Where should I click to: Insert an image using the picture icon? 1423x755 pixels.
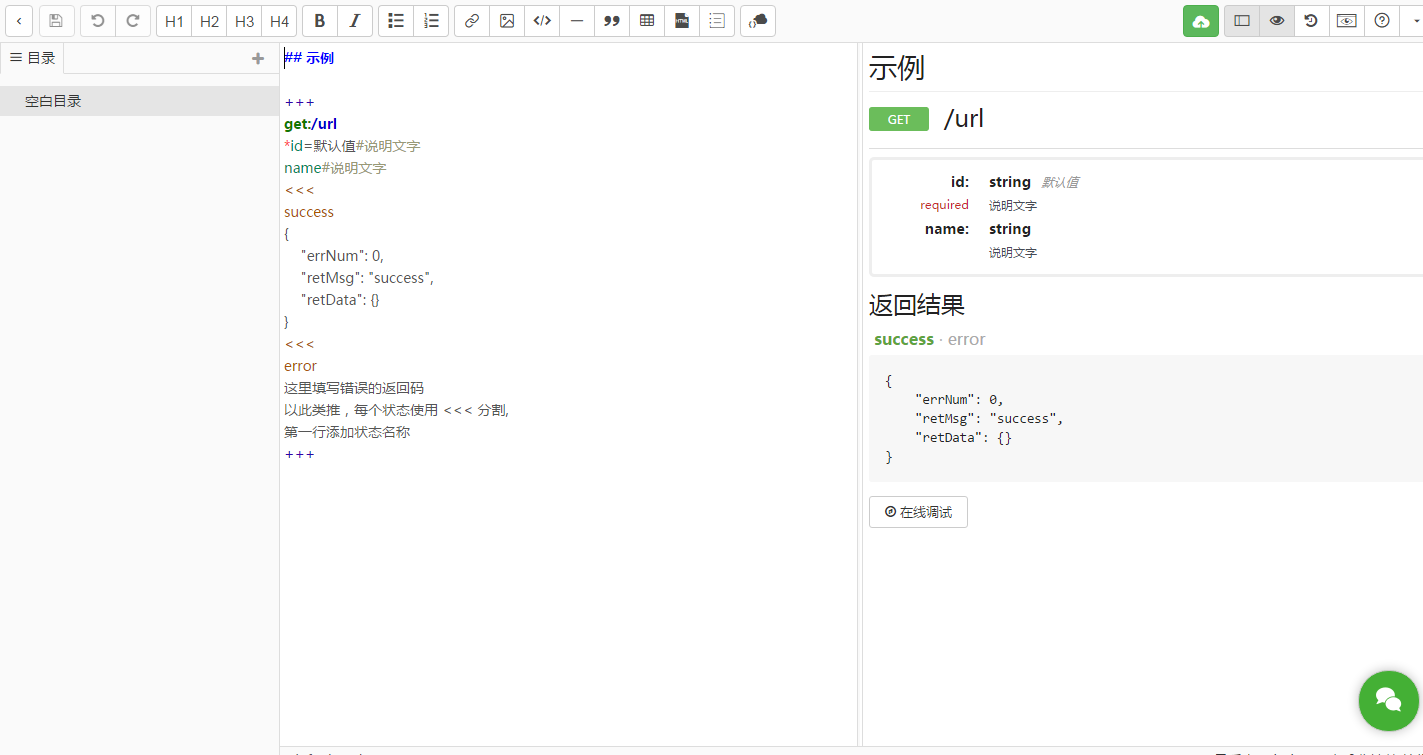(x=507, y=21)
